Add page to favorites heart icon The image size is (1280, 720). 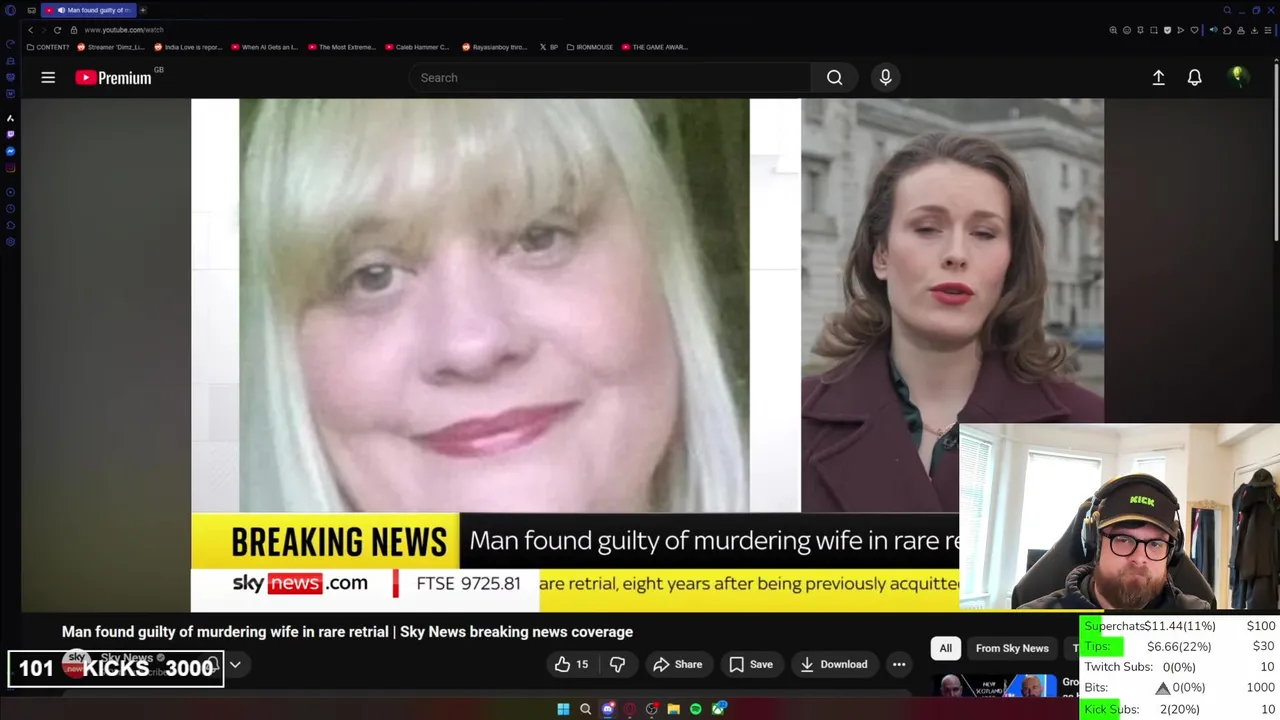(x=1194, y=30)
